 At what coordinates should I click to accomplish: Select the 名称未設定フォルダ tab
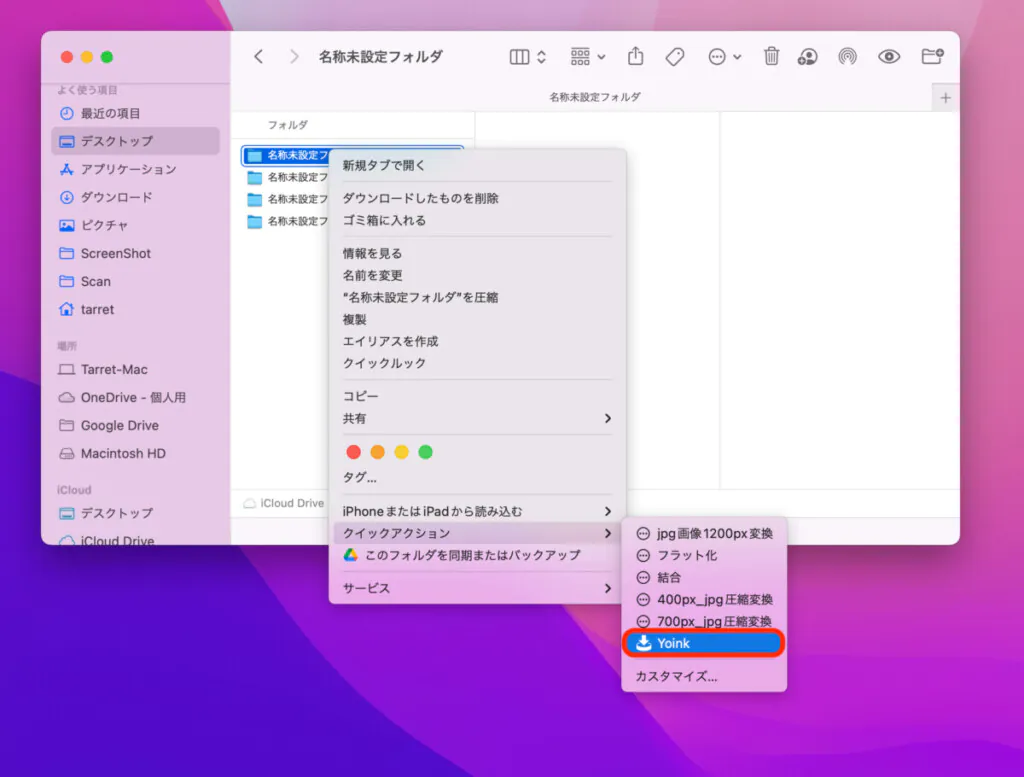pyautogui.click(x=594, y=97)
